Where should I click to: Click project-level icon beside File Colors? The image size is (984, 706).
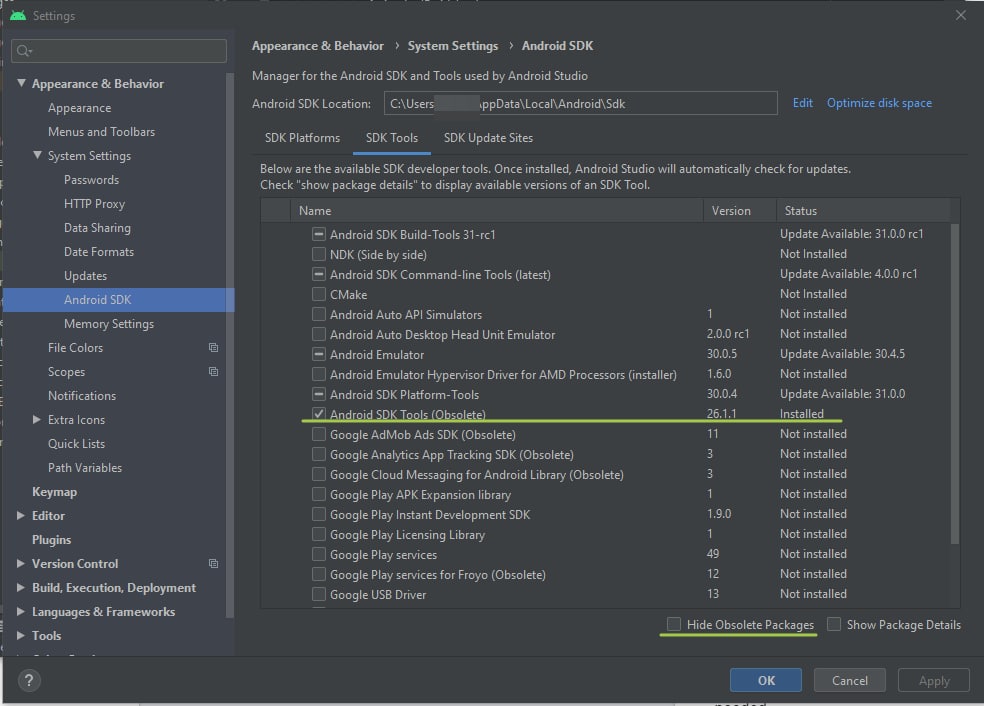(x=213, y=348)
